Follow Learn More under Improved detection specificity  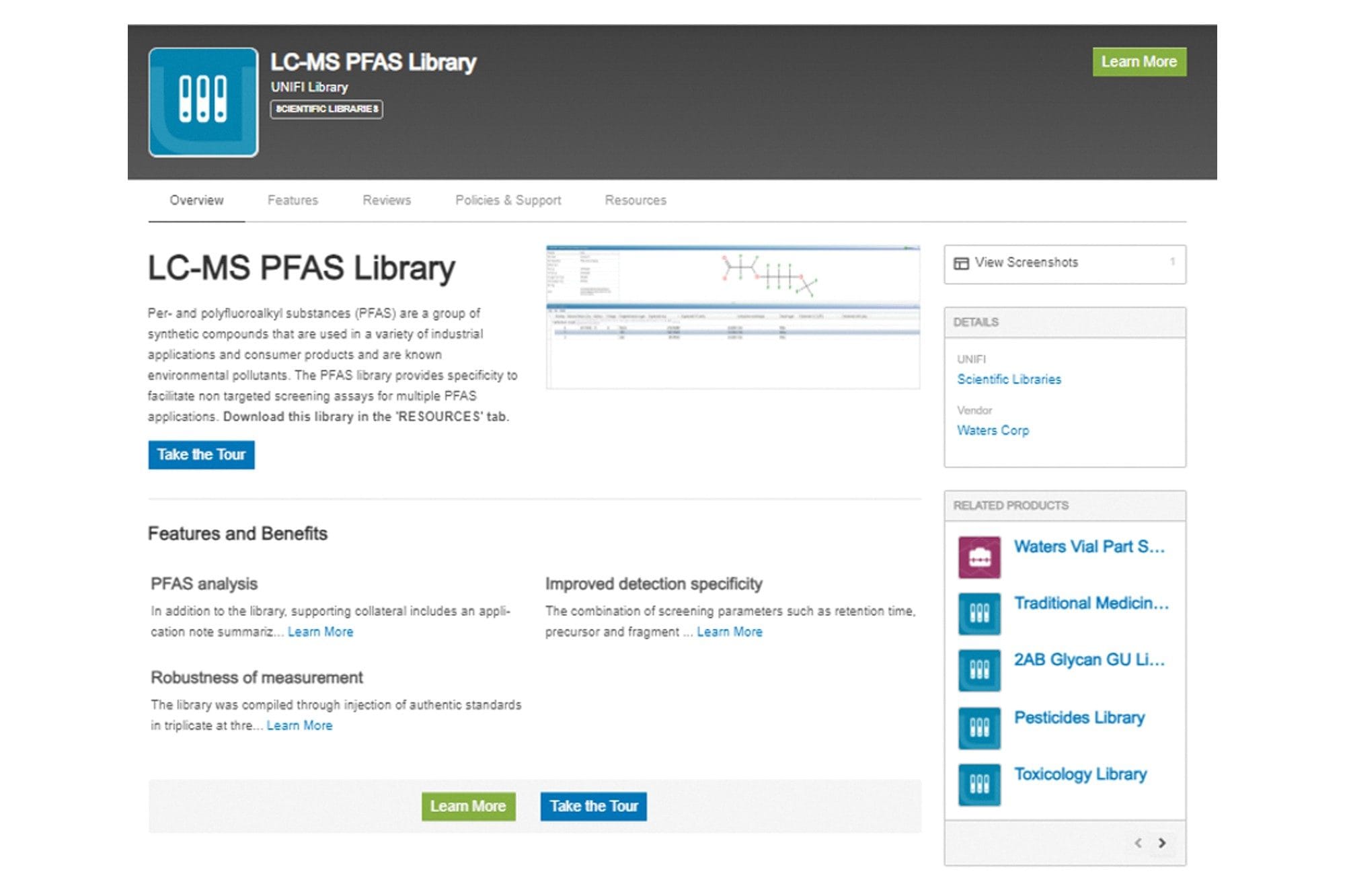(730, 632)
